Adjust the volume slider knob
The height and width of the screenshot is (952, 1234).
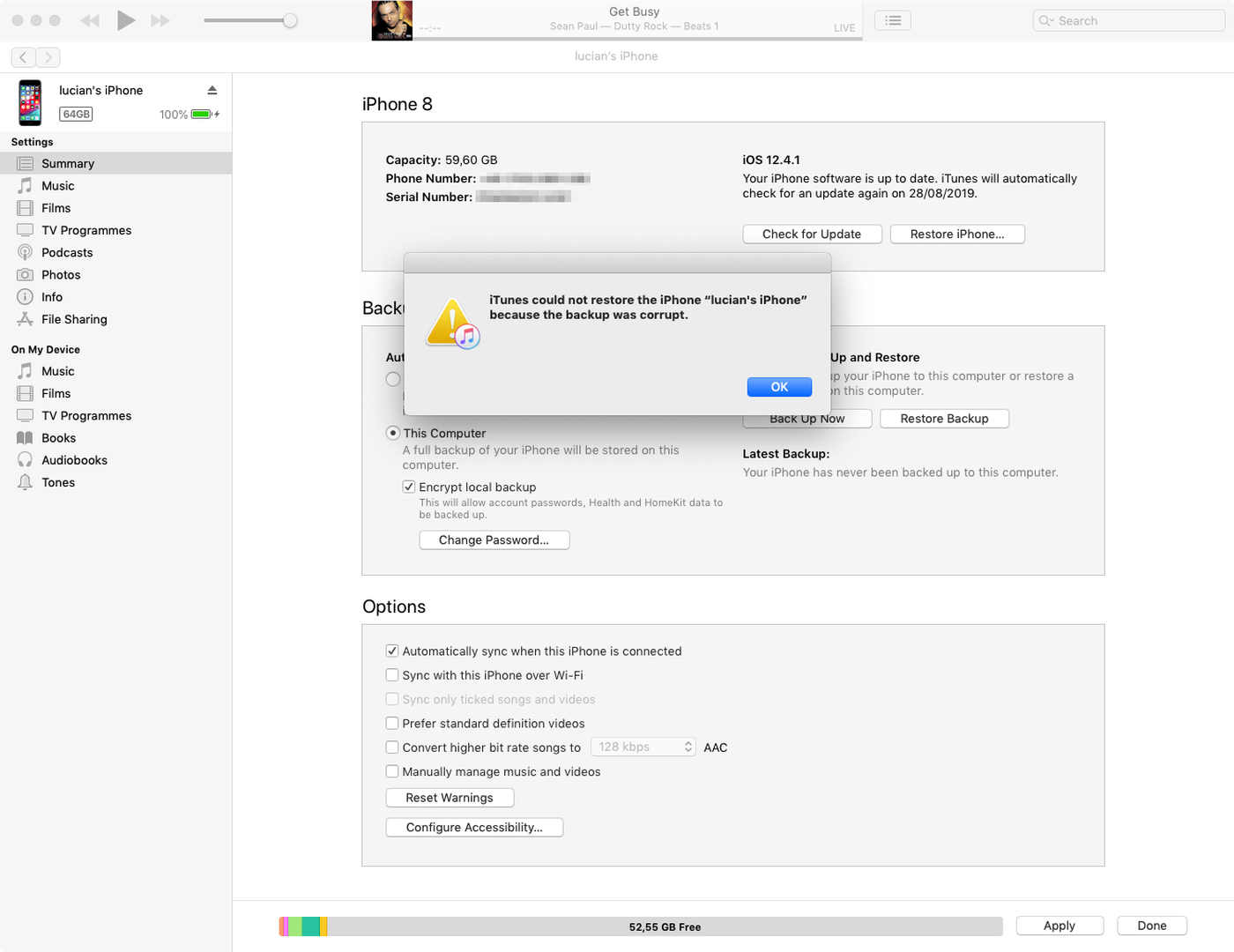289,20
